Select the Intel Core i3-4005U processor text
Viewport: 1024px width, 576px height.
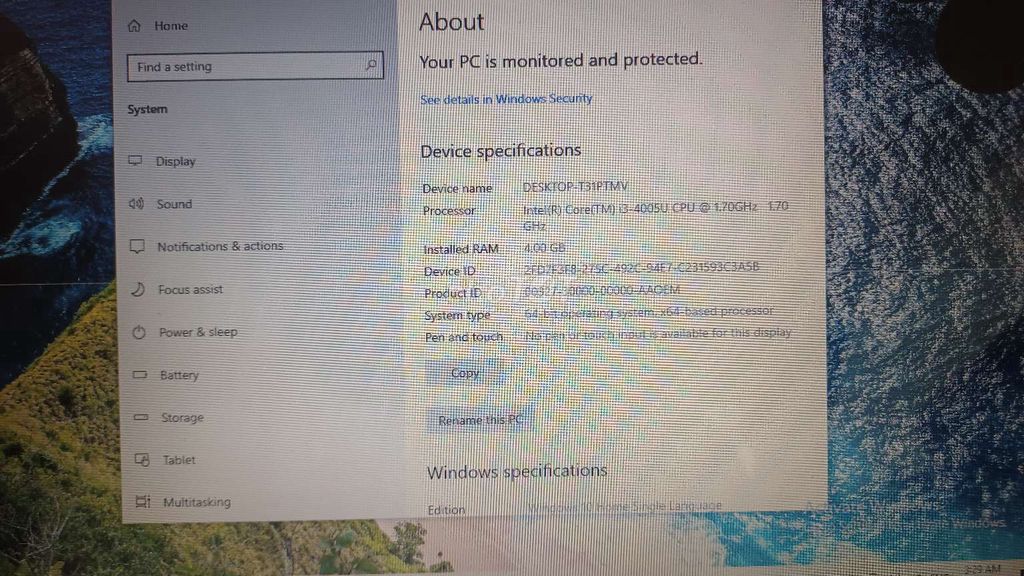pyautogui.click(x=656, y=216)
